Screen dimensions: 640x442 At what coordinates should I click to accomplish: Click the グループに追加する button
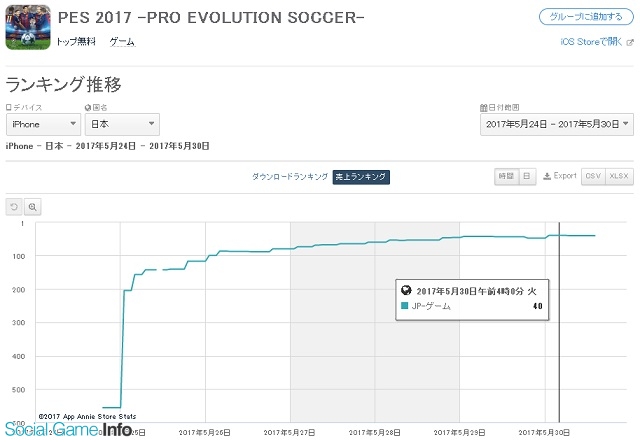(586, 17)
